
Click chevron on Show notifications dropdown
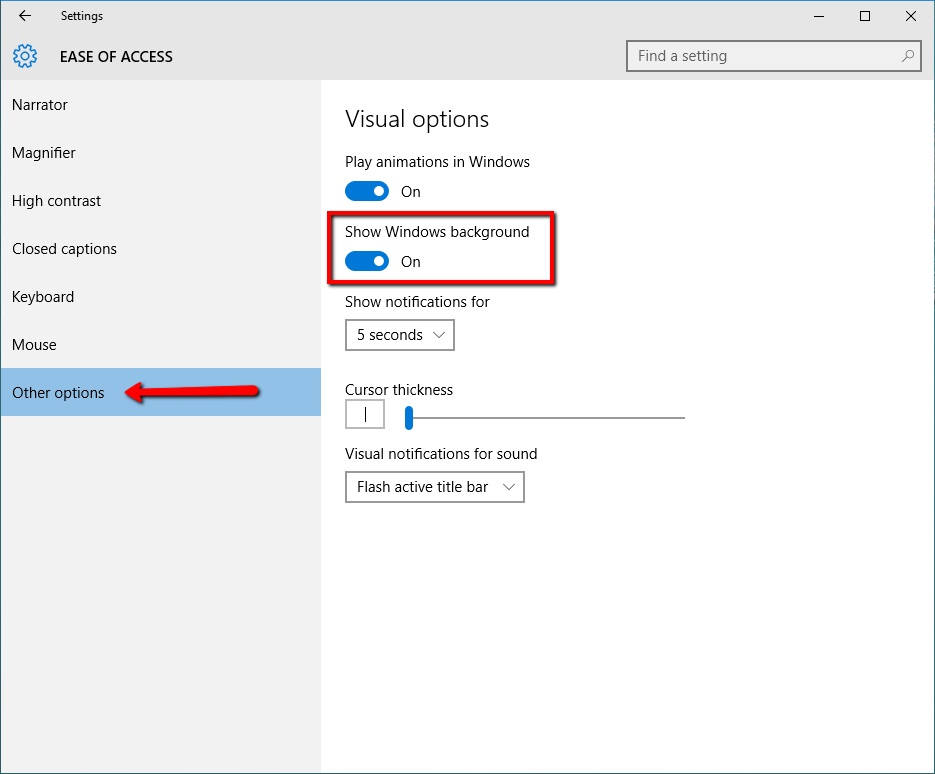point(439,335)
